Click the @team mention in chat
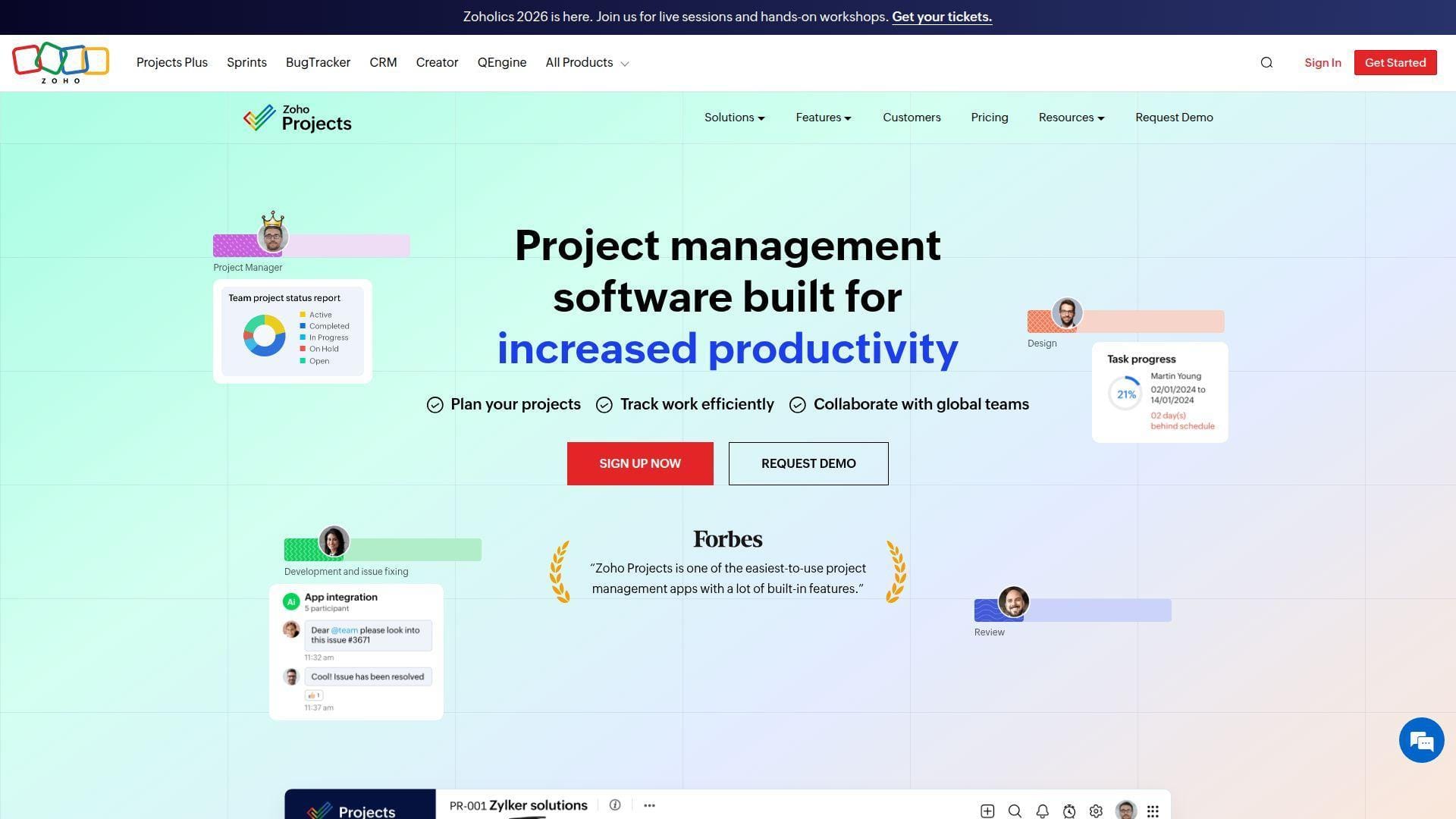The height and width of the screenshot is (819, 1456). tap(344, 630)
